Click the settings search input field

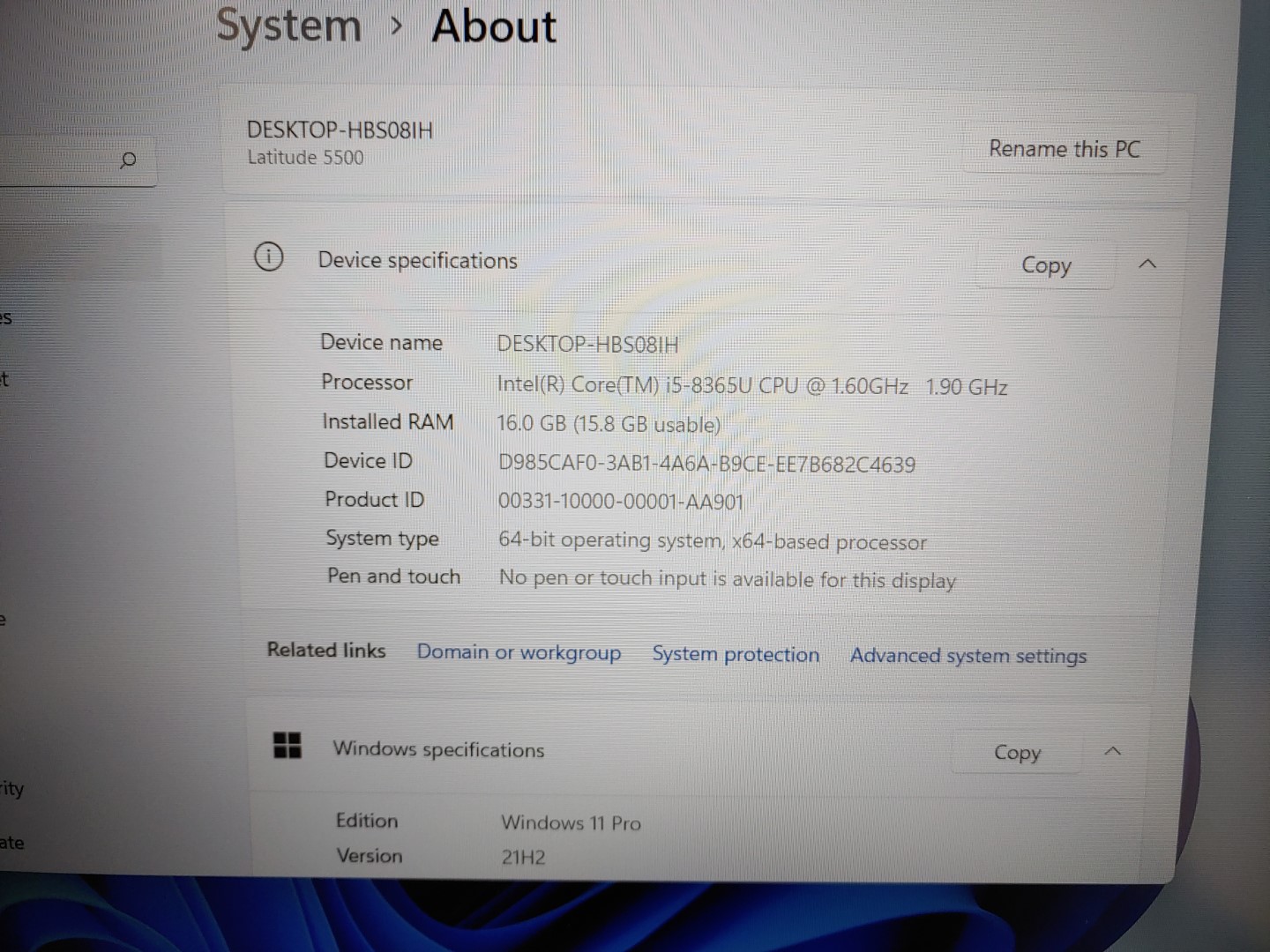click(x=78, y=160)
